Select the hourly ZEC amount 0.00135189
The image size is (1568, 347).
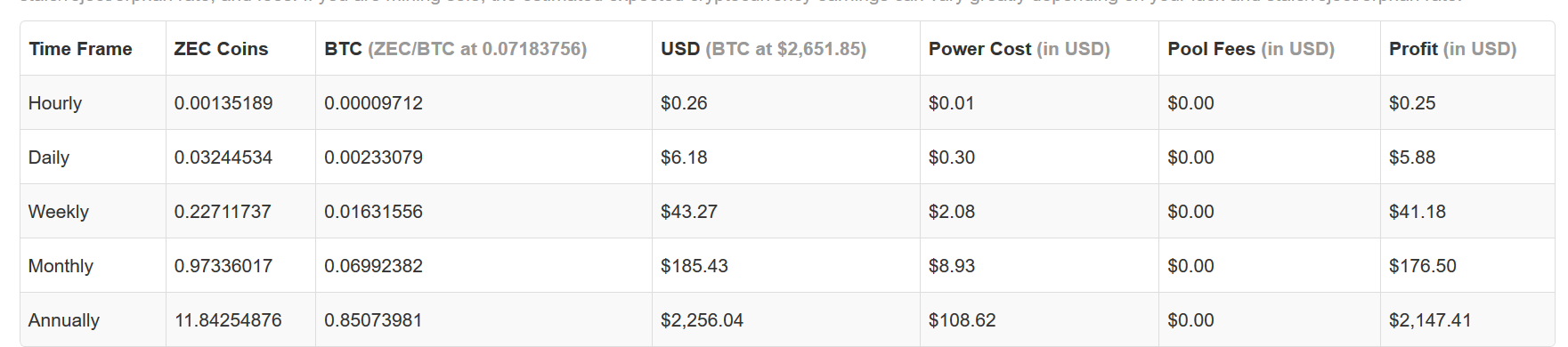(x=223, y=103)
